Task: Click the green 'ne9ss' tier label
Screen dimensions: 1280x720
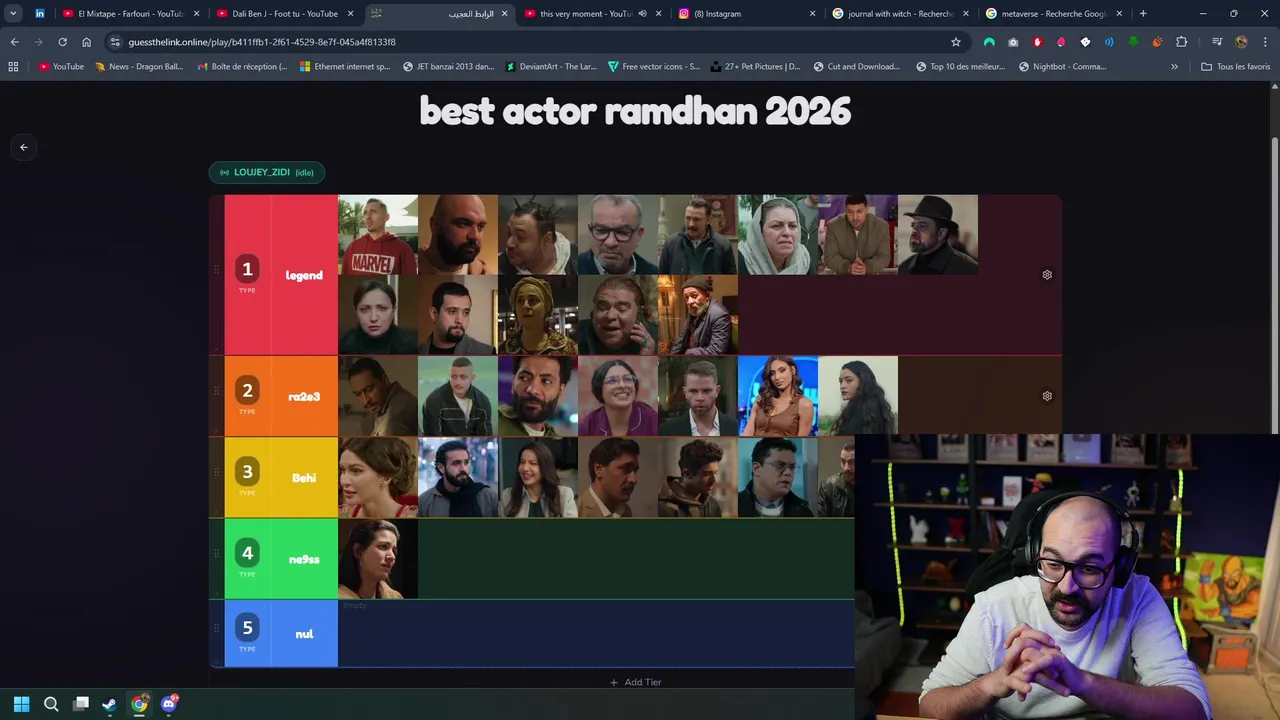Action: click(304, 559)
